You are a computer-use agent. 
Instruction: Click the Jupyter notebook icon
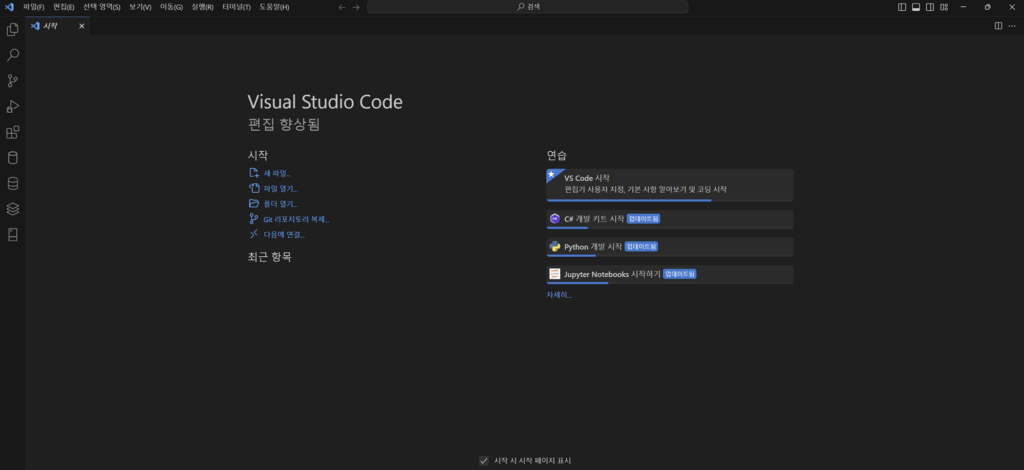(x=555, y=274)
